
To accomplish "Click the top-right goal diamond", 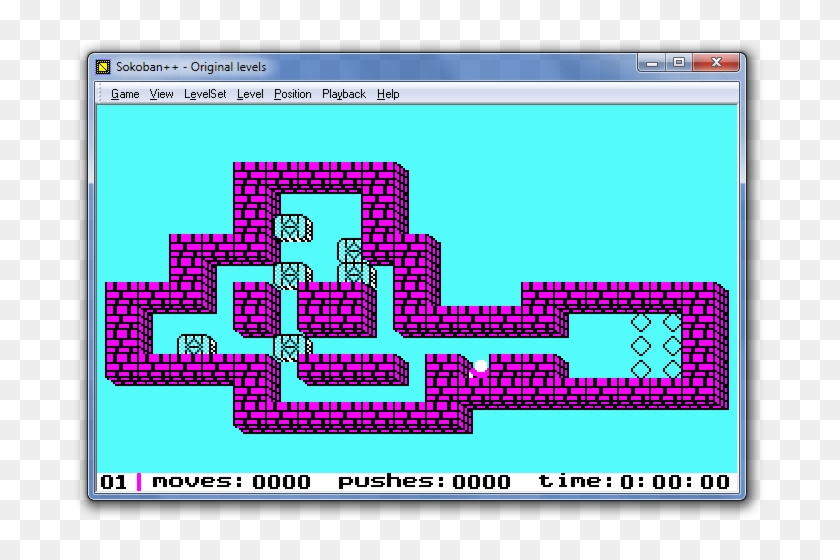I will (x=671, y=322).
